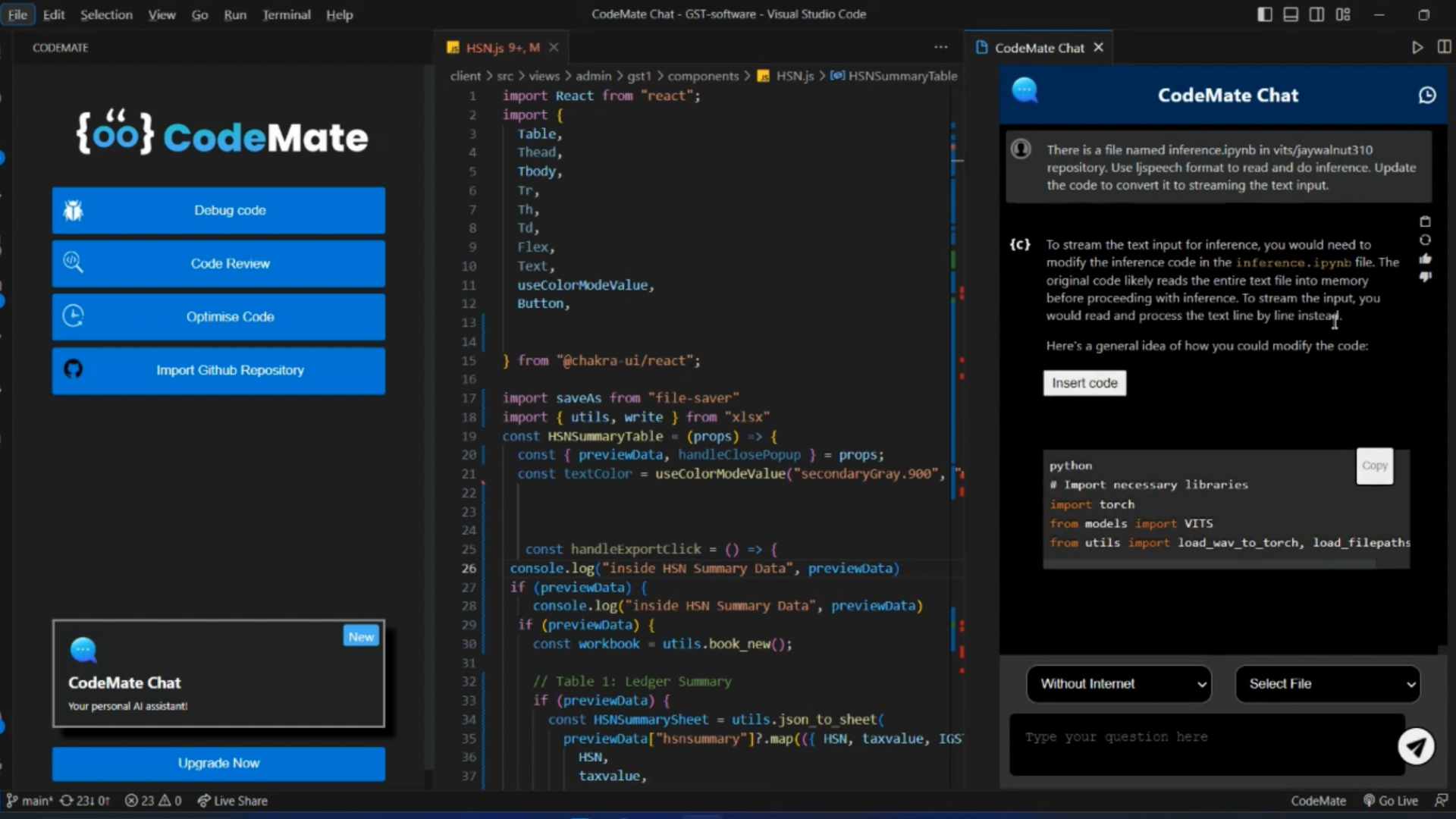Click the New badge on chat card

(361, 636)
